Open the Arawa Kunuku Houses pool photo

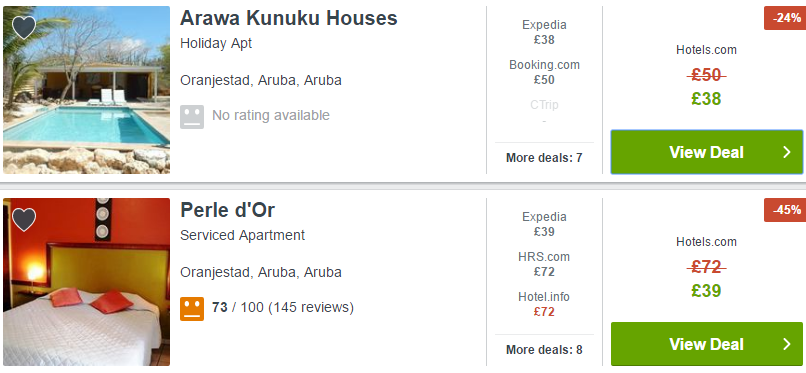[x=86, y=90]
